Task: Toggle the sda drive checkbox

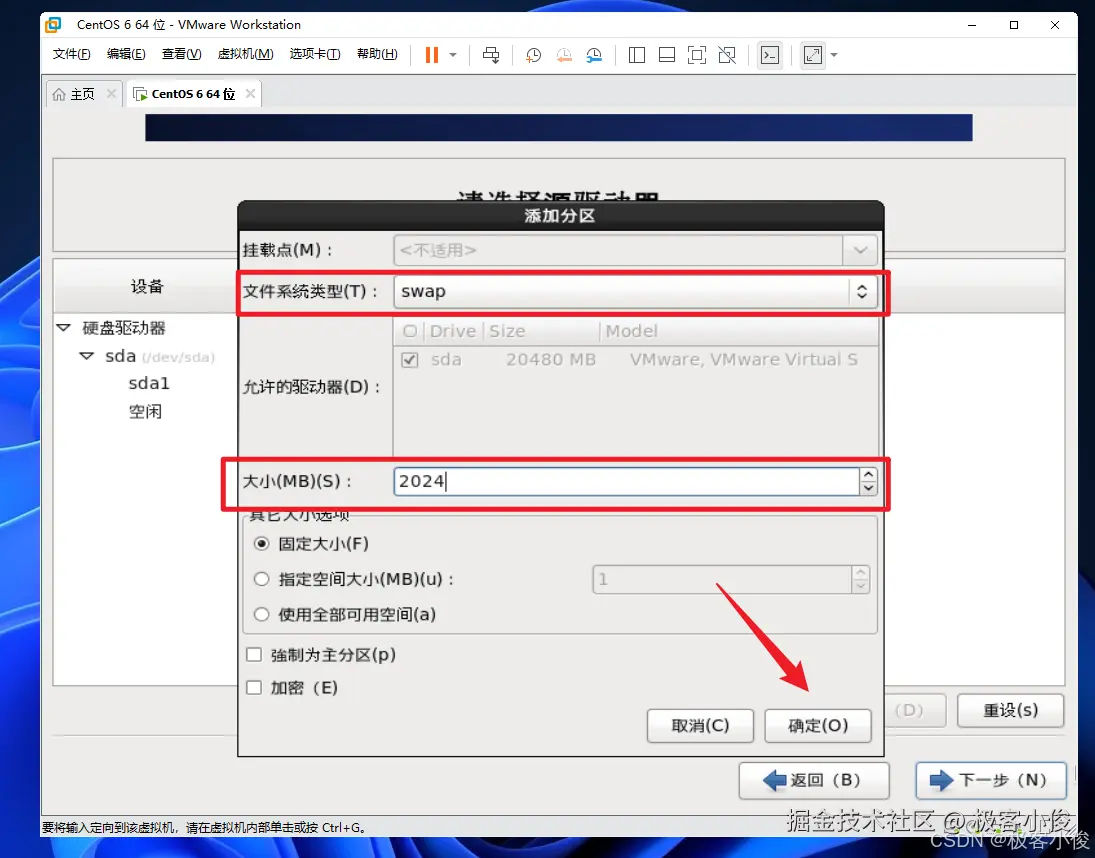Action: pyautogui.click(x=409, y=360)
